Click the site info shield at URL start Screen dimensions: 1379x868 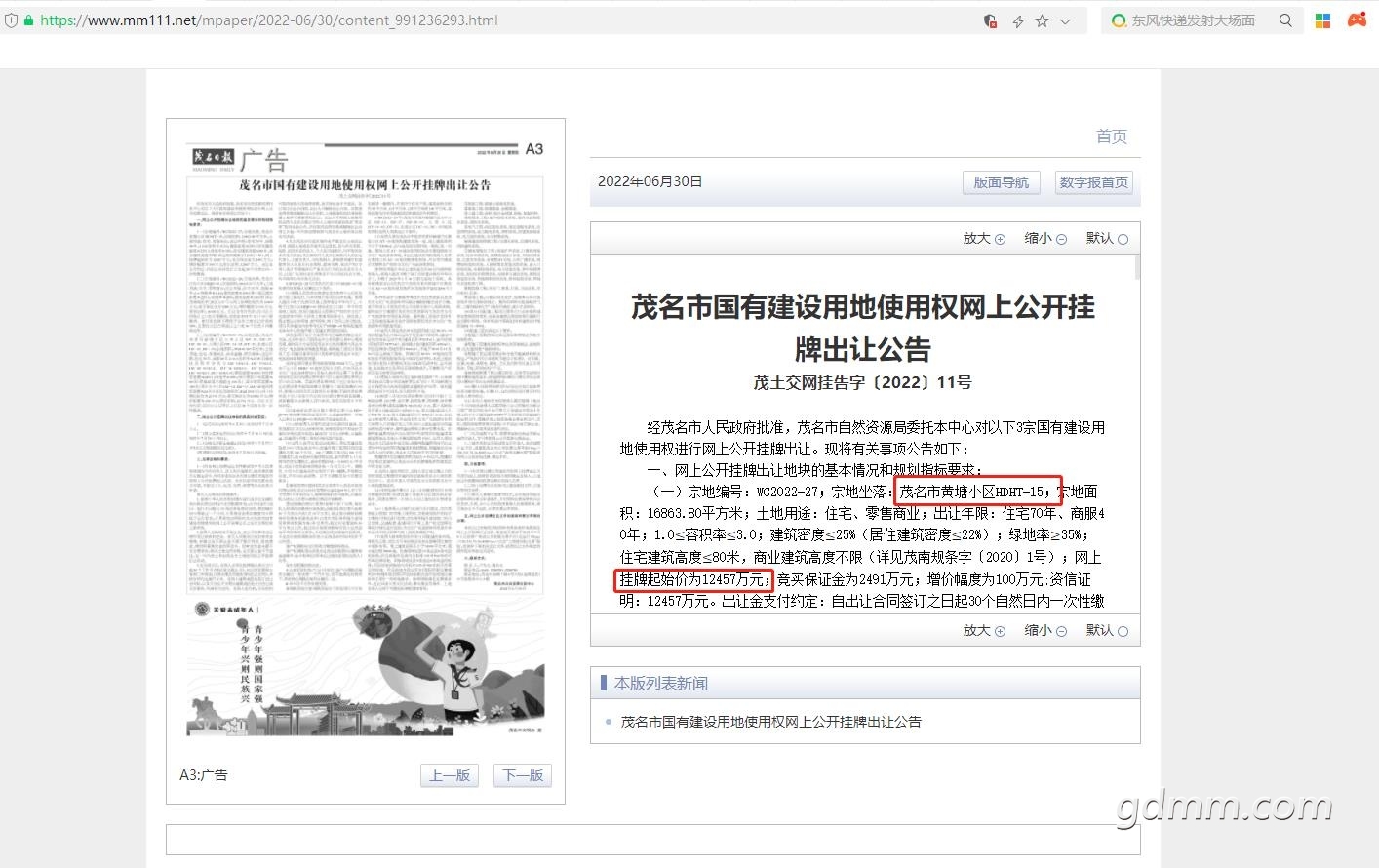pyautogui.click(x=11, y=20)
